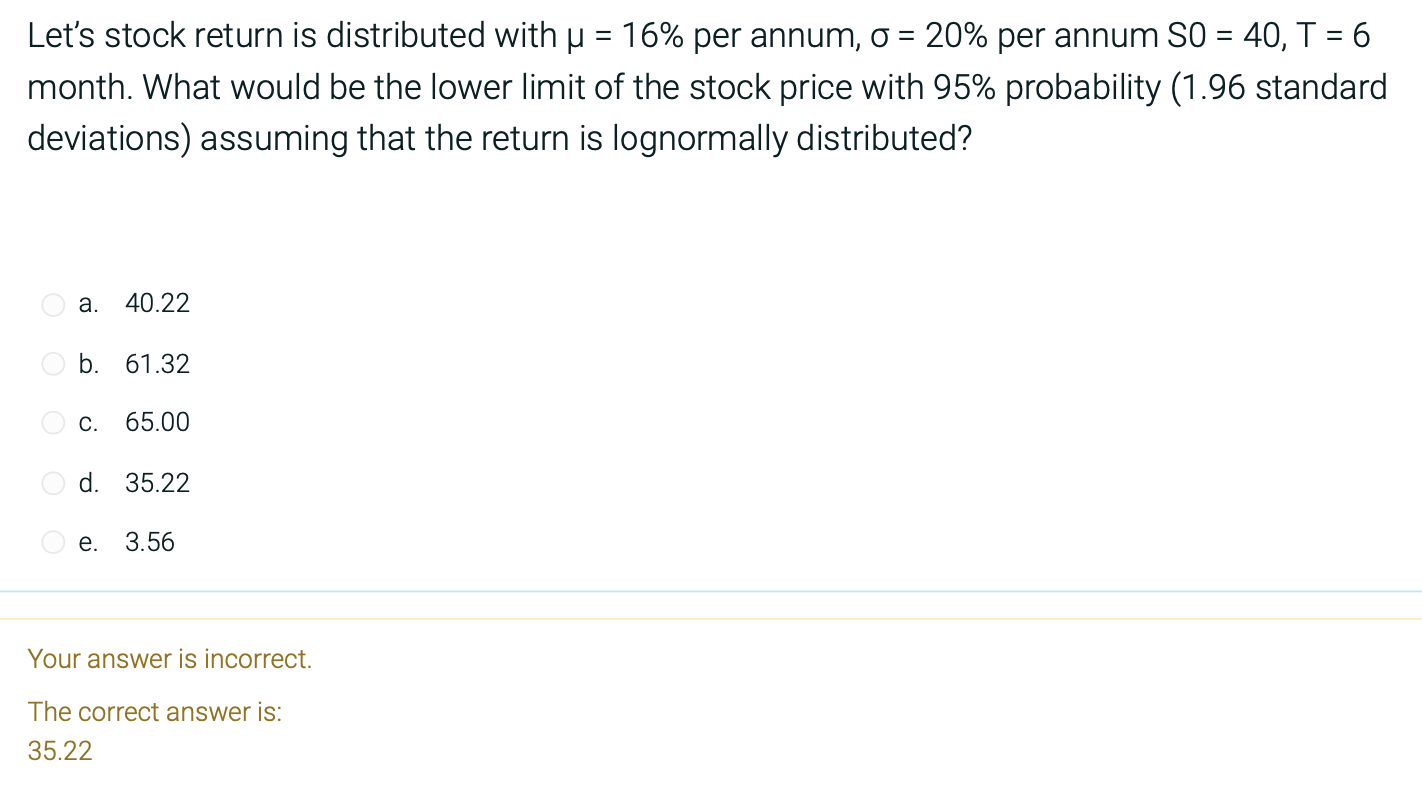The height and width of the screenshot is (794, 1422).
Task: Click the text Your answer is incorrect
Action: tap(170, 659)
